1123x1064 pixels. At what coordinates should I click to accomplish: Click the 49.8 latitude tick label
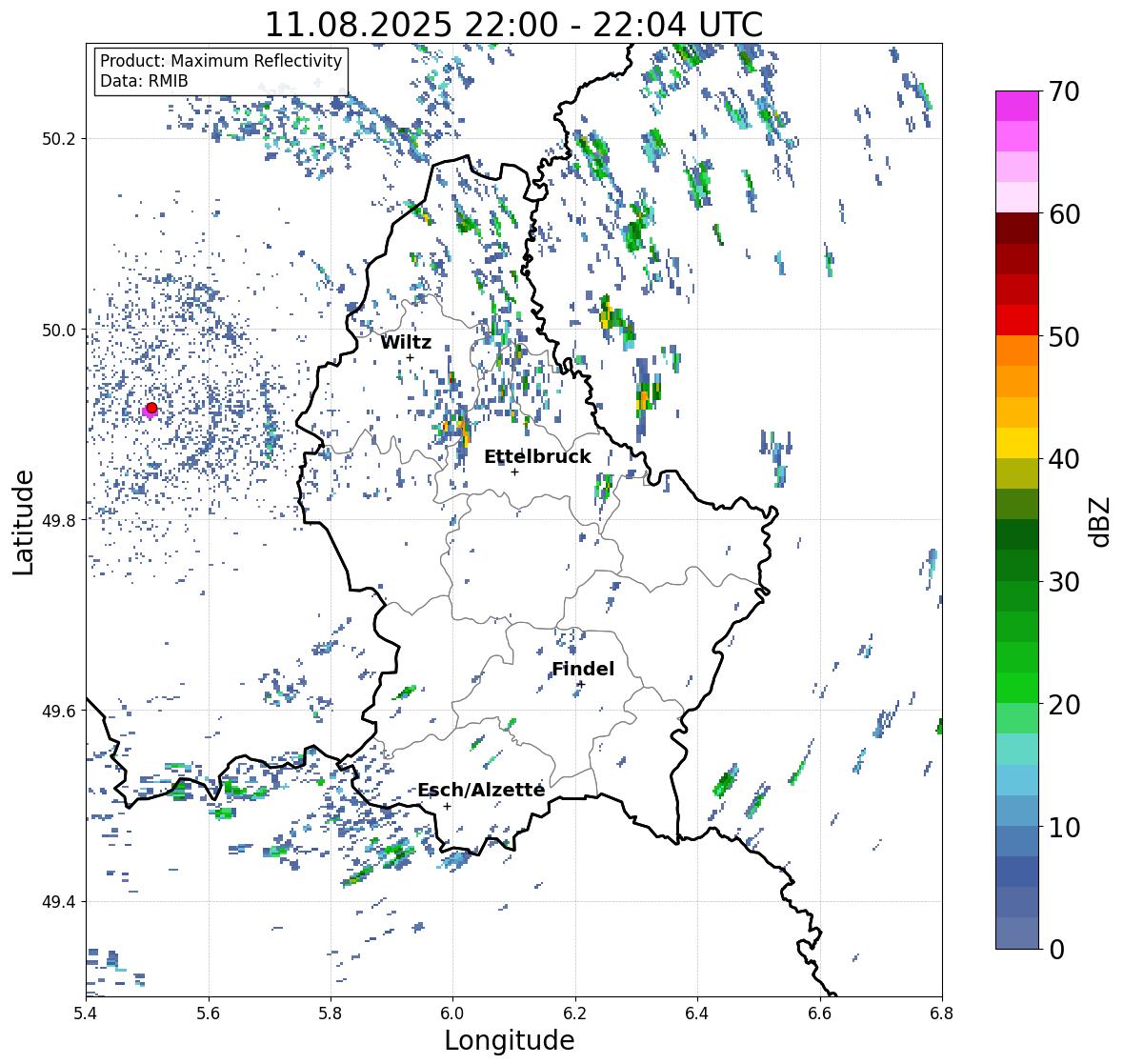[59, 520]
